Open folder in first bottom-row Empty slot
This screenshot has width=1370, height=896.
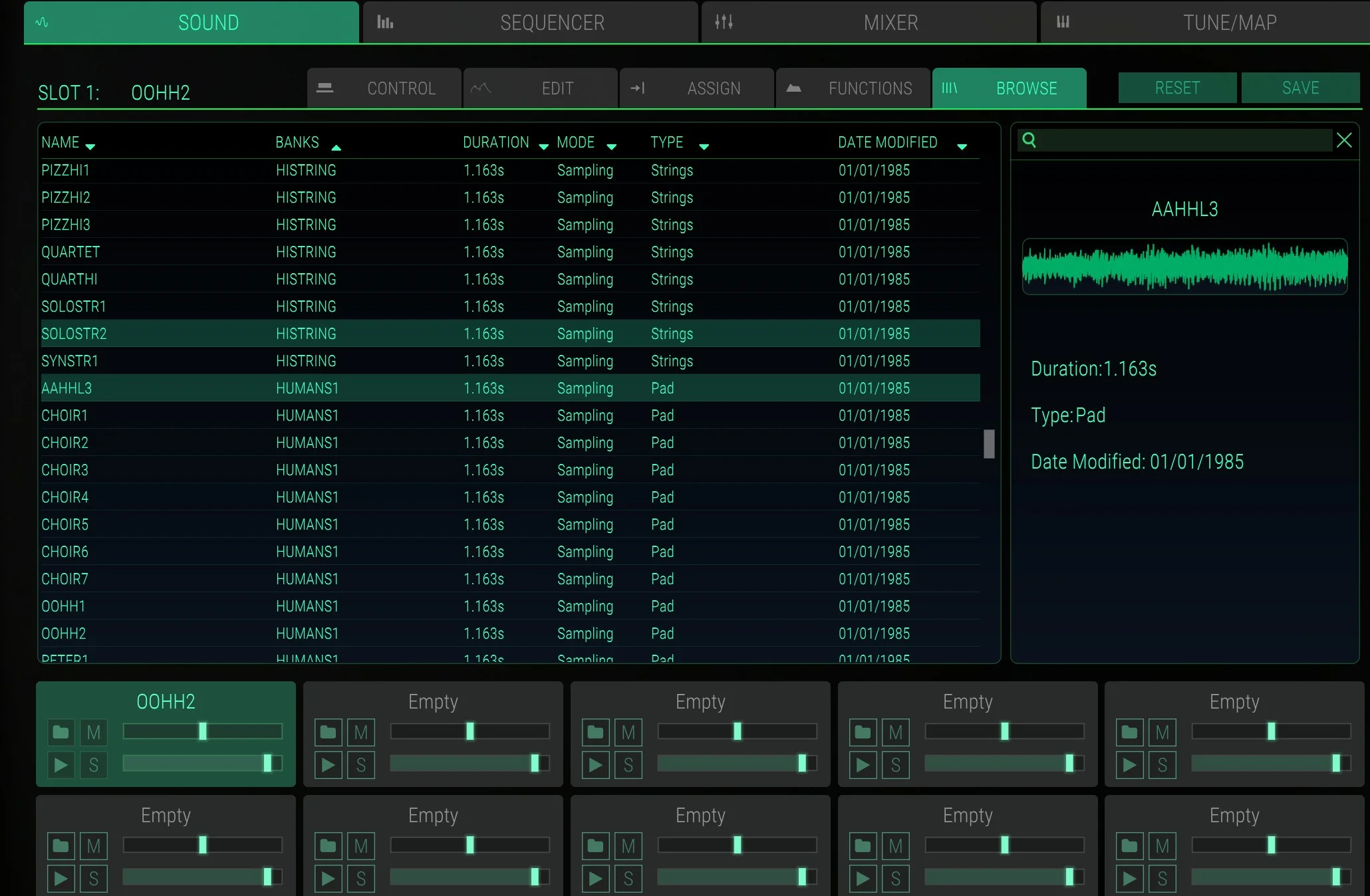61,846
